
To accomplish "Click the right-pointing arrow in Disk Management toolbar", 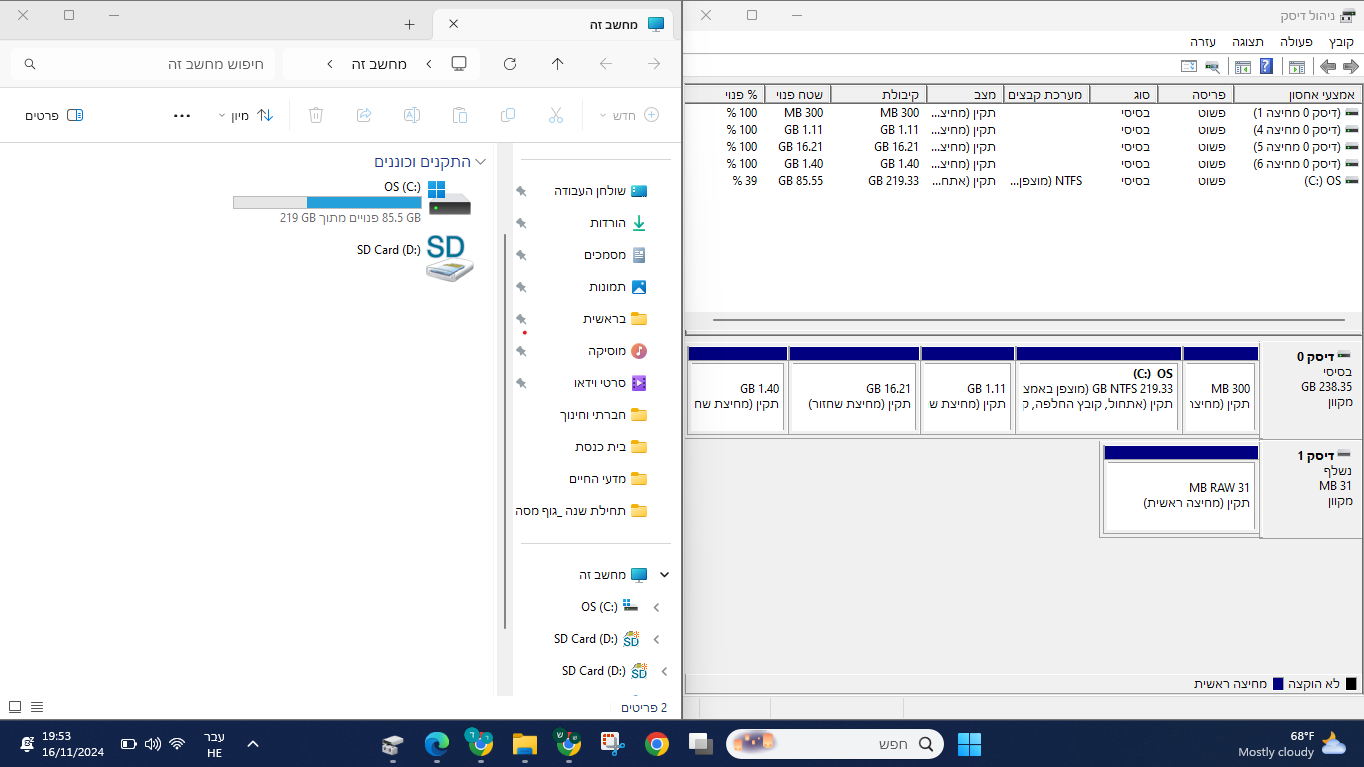I will click(x=1349, y=66).
